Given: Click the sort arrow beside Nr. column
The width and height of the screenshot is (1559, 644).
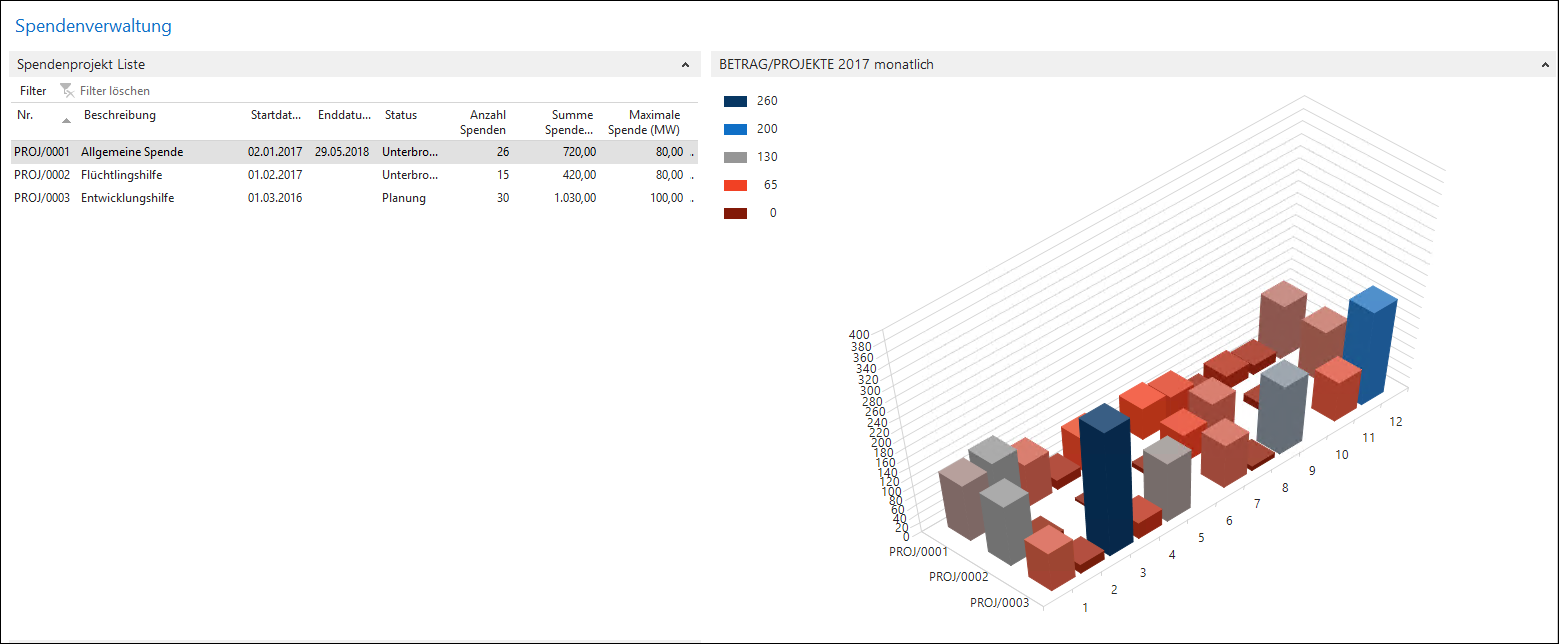Looking at the screenshot, I should (x=66, y=121).
